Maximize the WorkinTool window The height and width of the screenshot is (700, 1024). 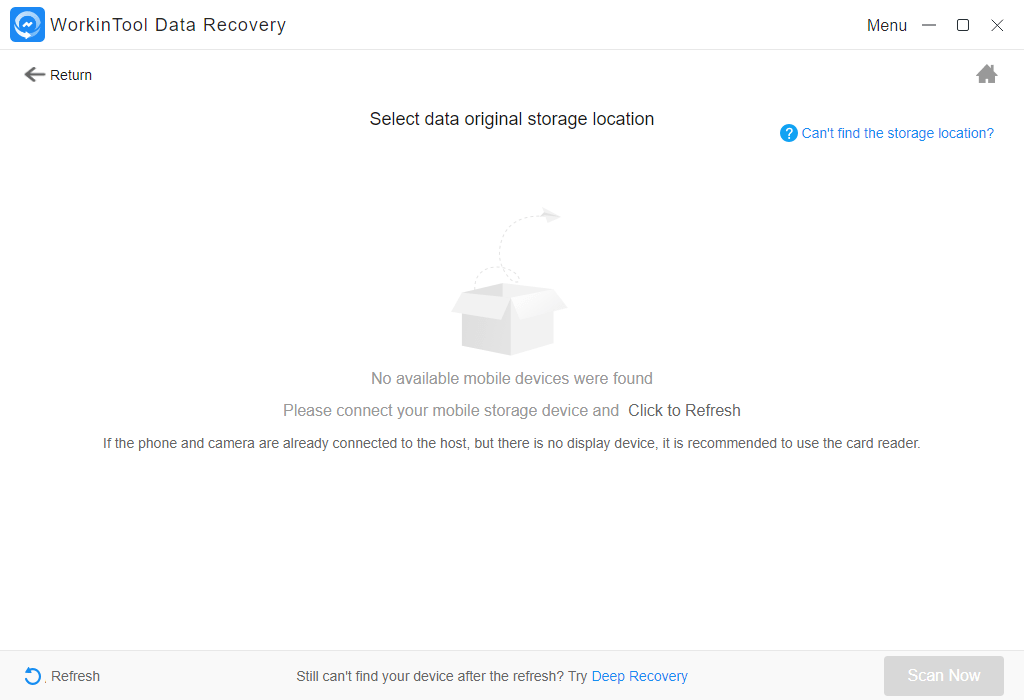pos(963,25)
